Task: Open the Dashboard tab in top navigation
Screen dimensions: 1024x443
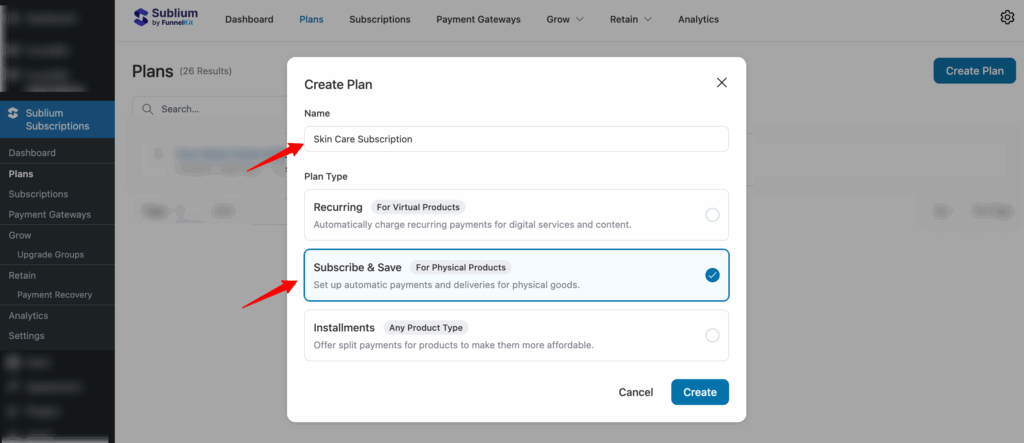Action: (249, 19)
